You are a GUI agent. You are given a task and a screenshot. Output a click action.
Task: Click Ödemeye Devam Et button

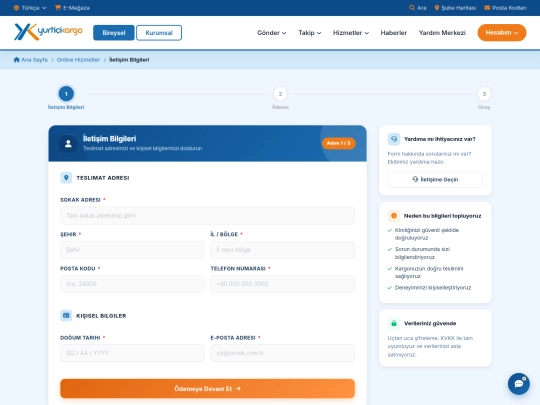pos(207,388)
